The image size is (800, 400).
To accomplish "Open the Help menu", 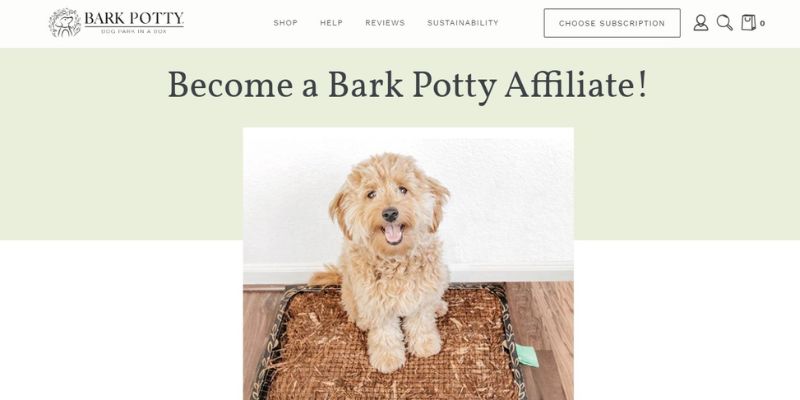I will coord(331,23).
